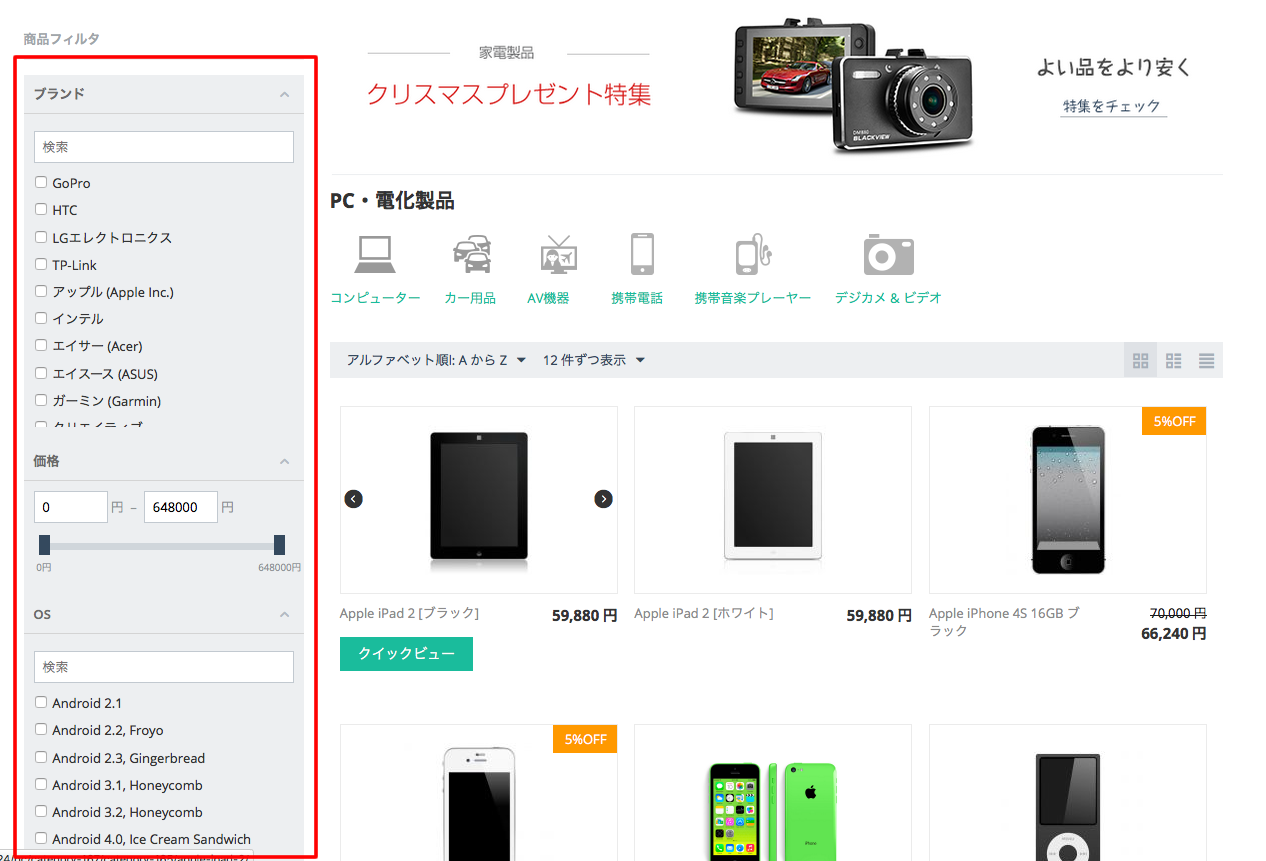Viewport: 1266px width, 861px height.
Task: Focus the brand 検索 search field
Action: pos(164,147)
